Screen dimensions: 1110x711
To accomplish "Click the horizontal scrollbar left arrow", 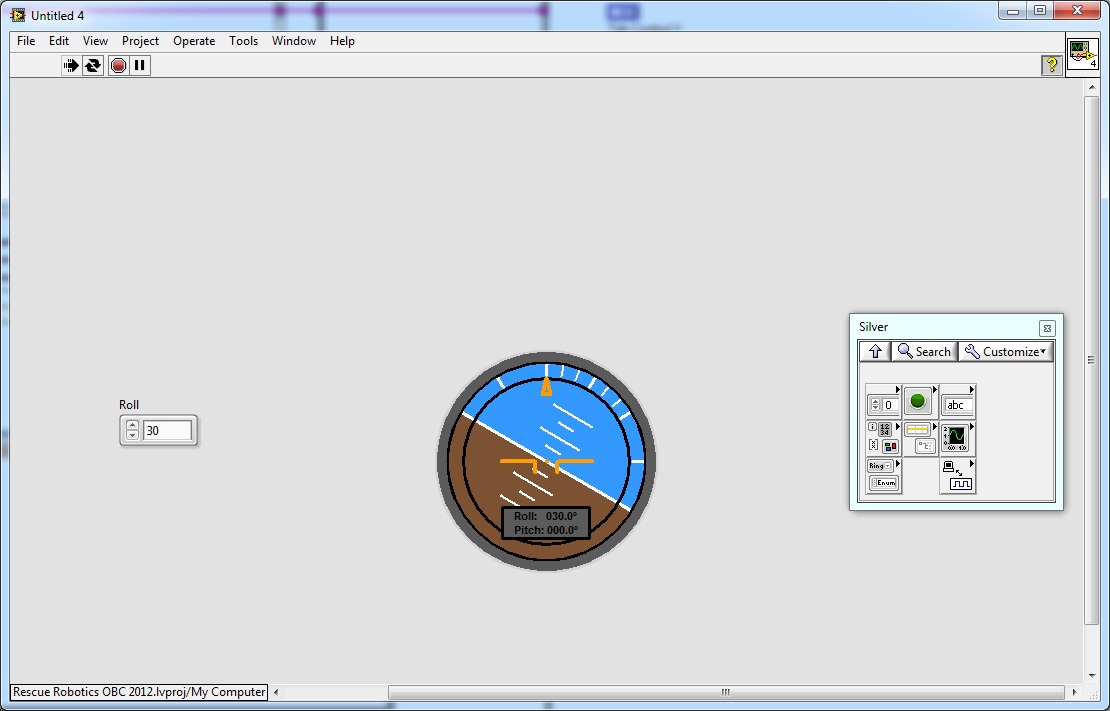I will [x=276, y=692].
